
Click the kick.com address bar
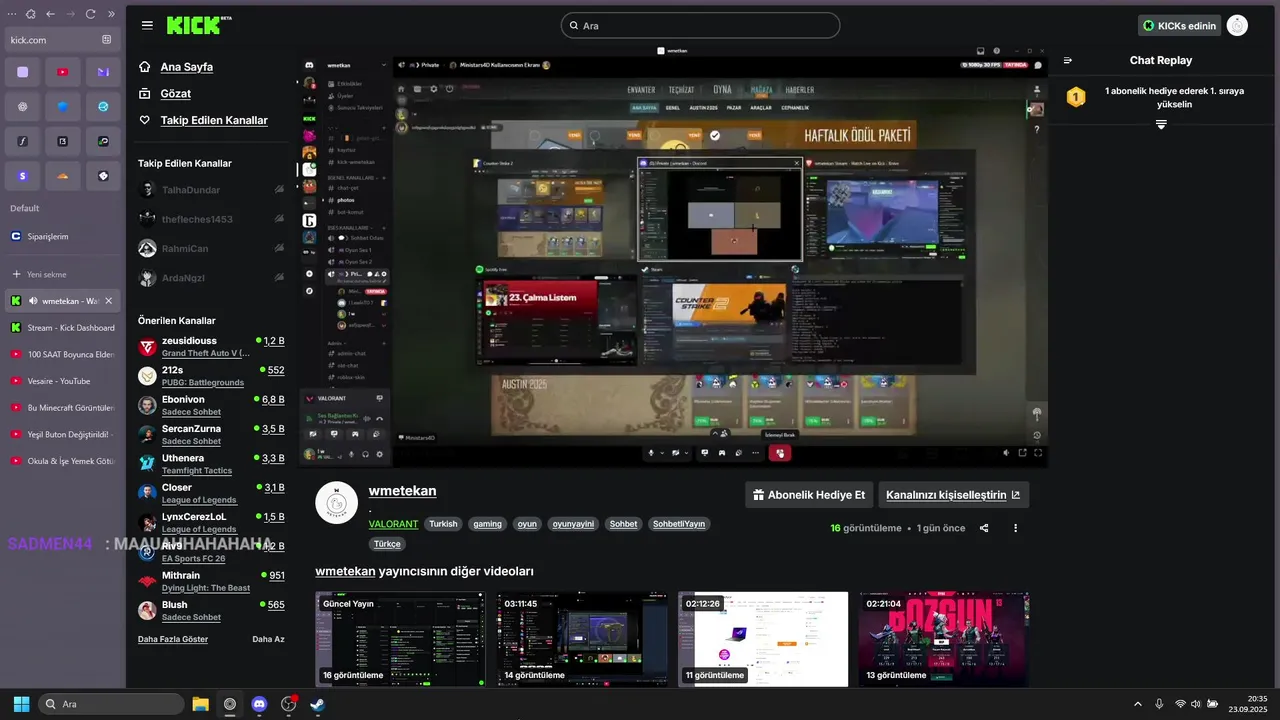coord(61,40)
